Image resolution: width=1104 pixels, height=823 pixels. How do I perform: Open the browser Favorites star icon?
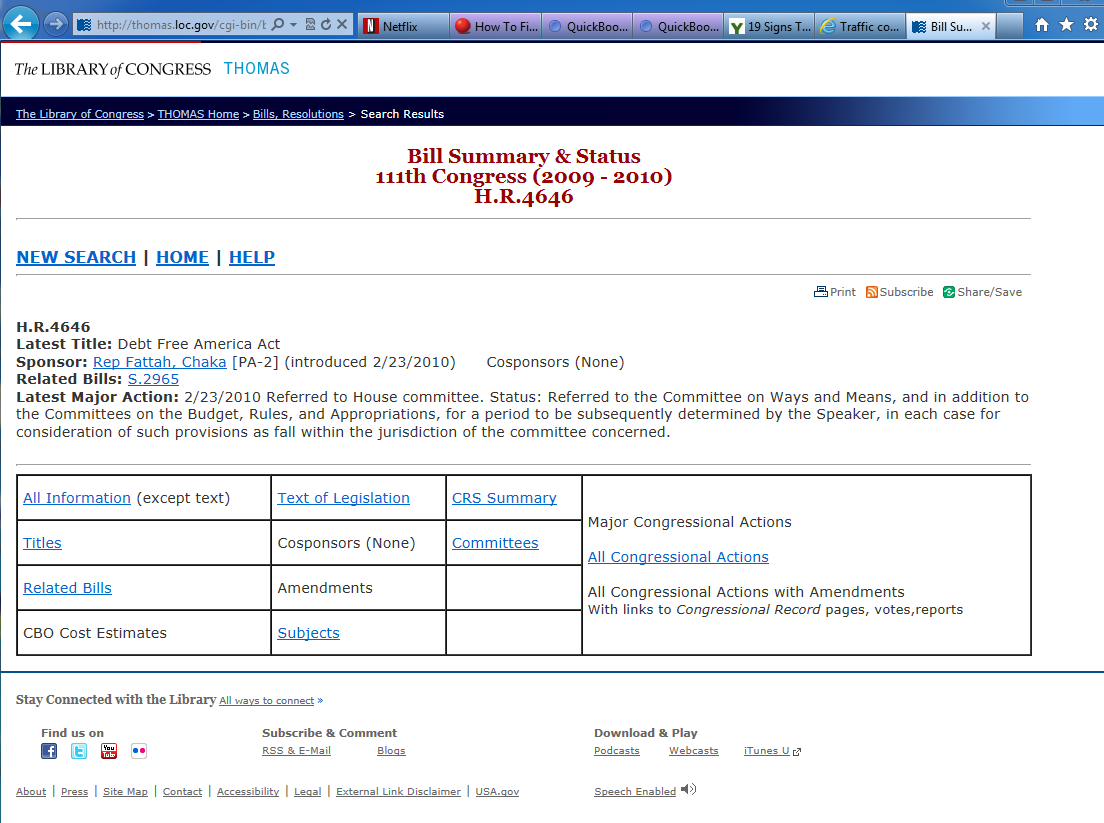(1066, 25)
